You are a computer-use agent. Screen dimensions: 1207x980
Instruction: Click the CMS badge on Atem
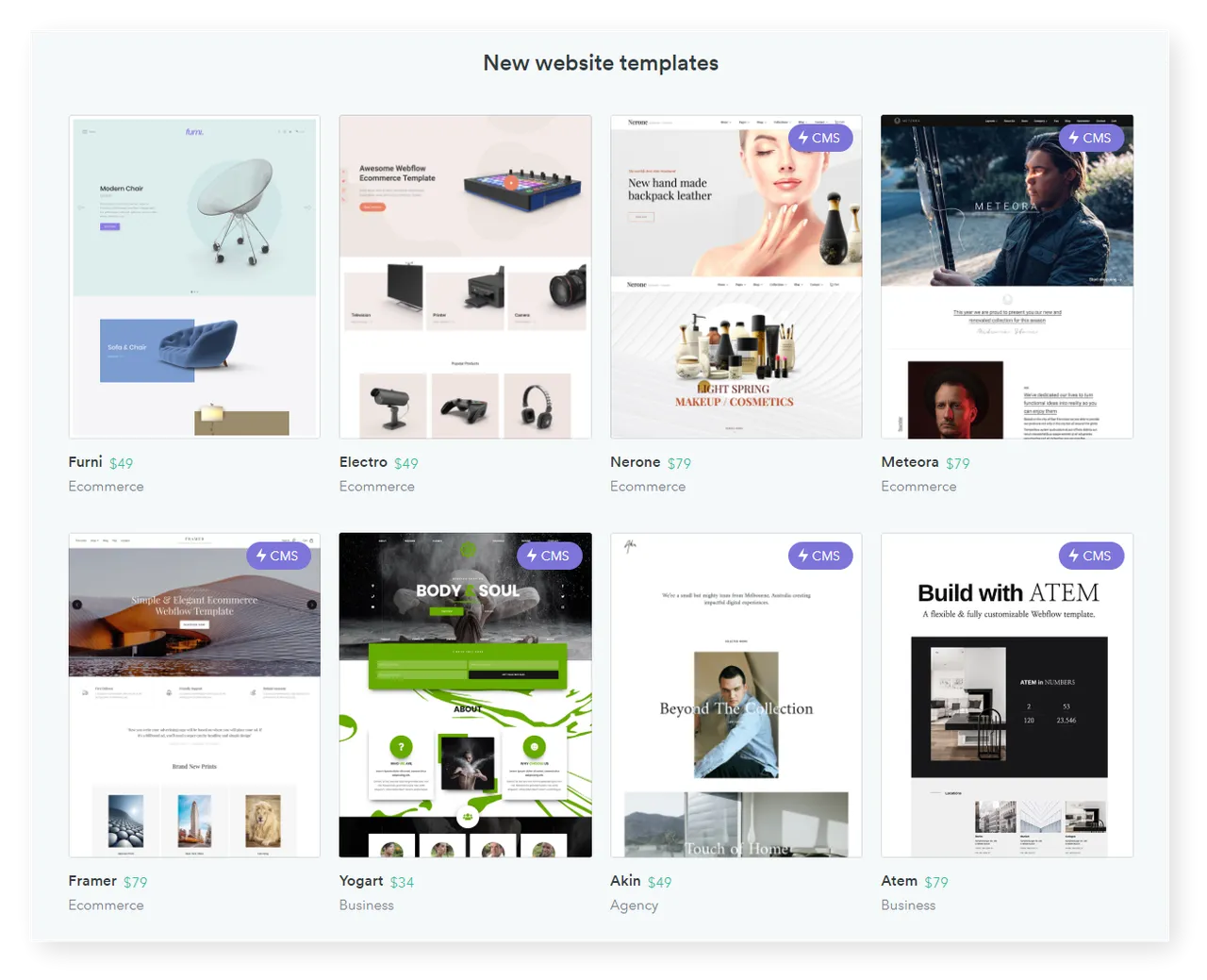pos(1091,556)
